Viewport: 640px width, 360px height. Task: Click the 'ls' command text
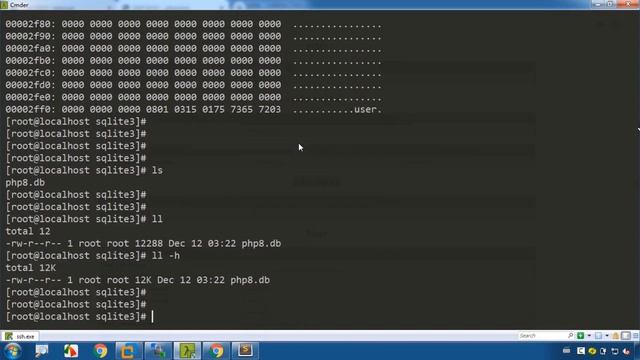157,171
